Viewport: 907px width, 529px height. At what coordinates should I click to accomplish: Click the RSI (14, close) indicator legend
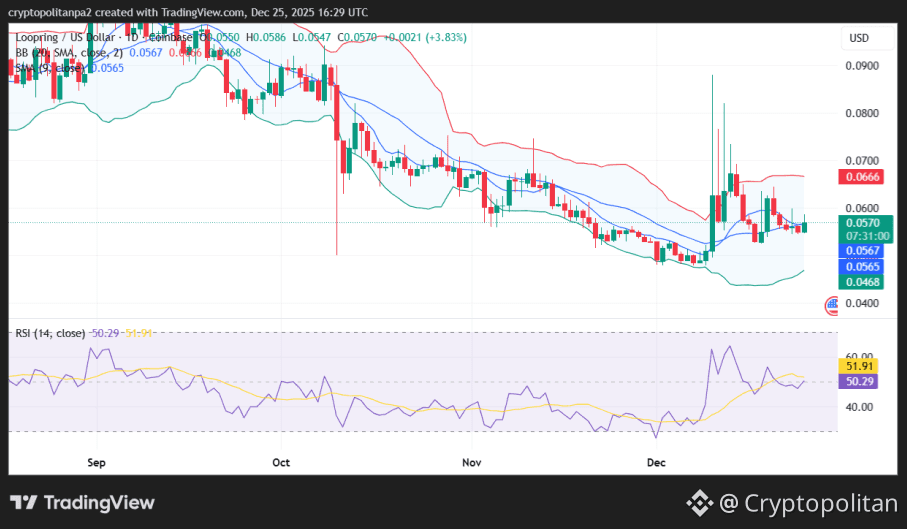coord(50,333)
